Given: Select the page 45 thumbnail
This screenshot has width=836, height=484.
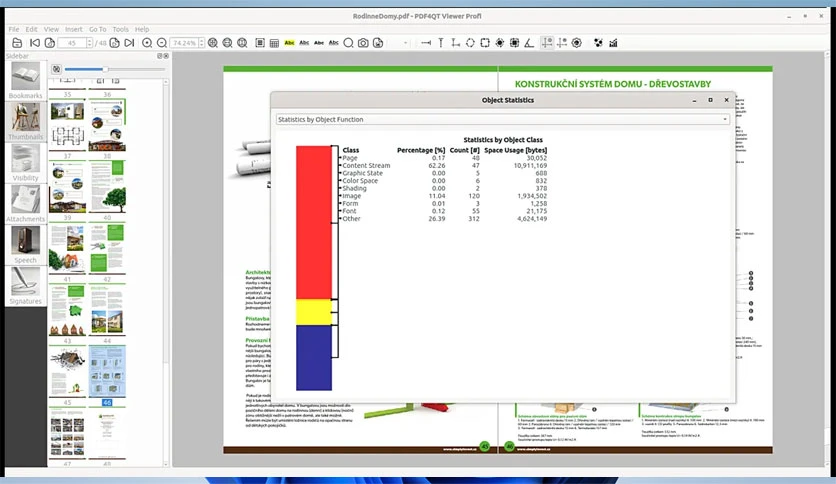Looking at the screenshot, I should pos(67,372).
